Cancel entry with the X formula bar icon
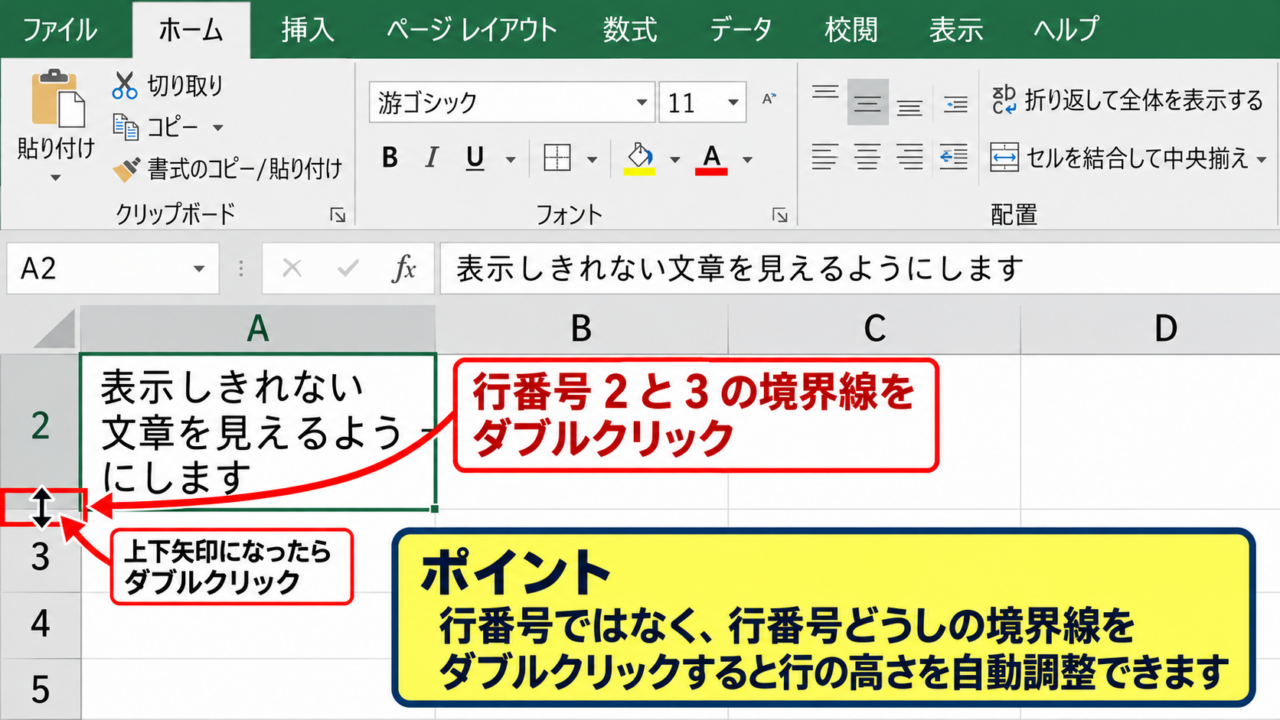 291,268
